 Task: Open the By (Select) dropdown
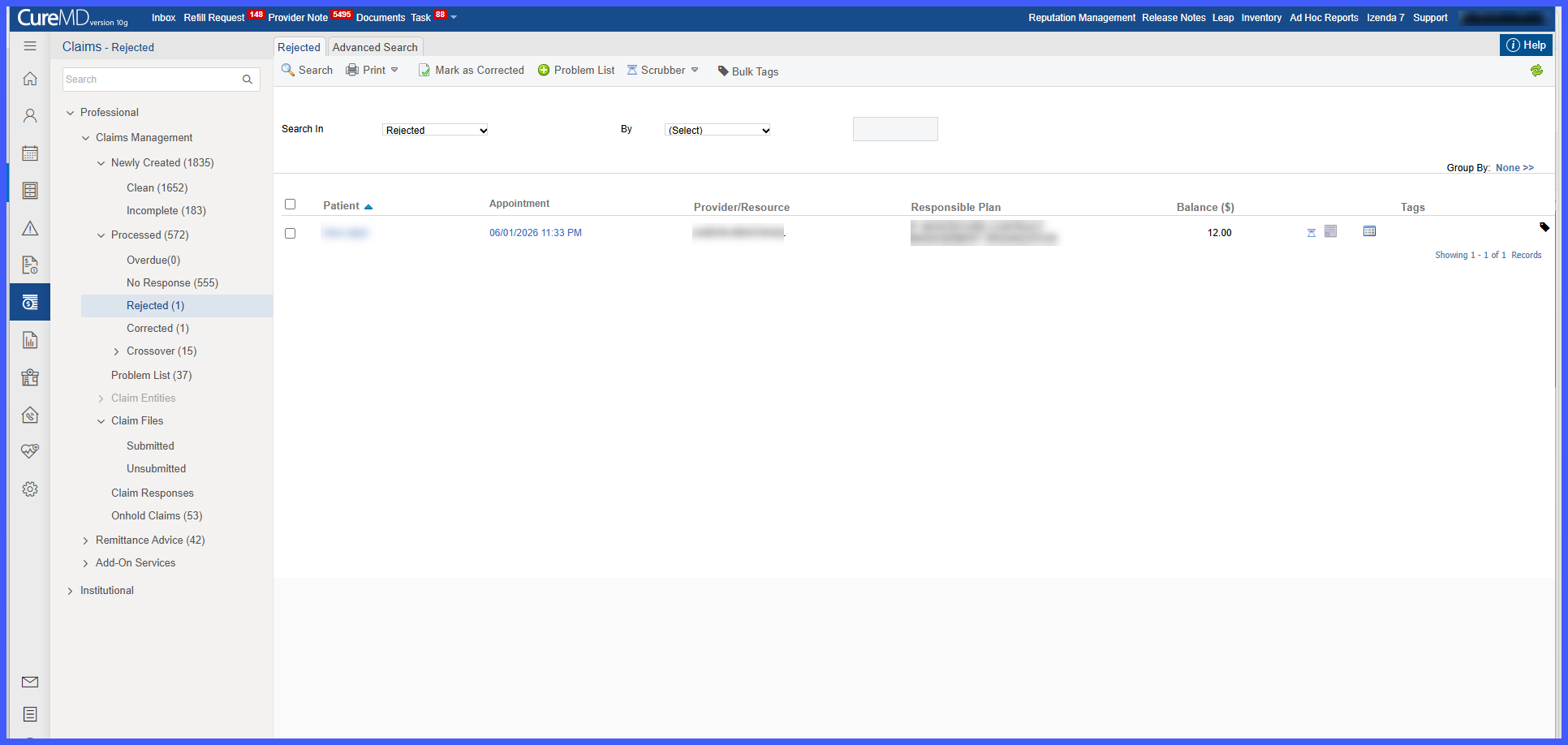(717, 130)
